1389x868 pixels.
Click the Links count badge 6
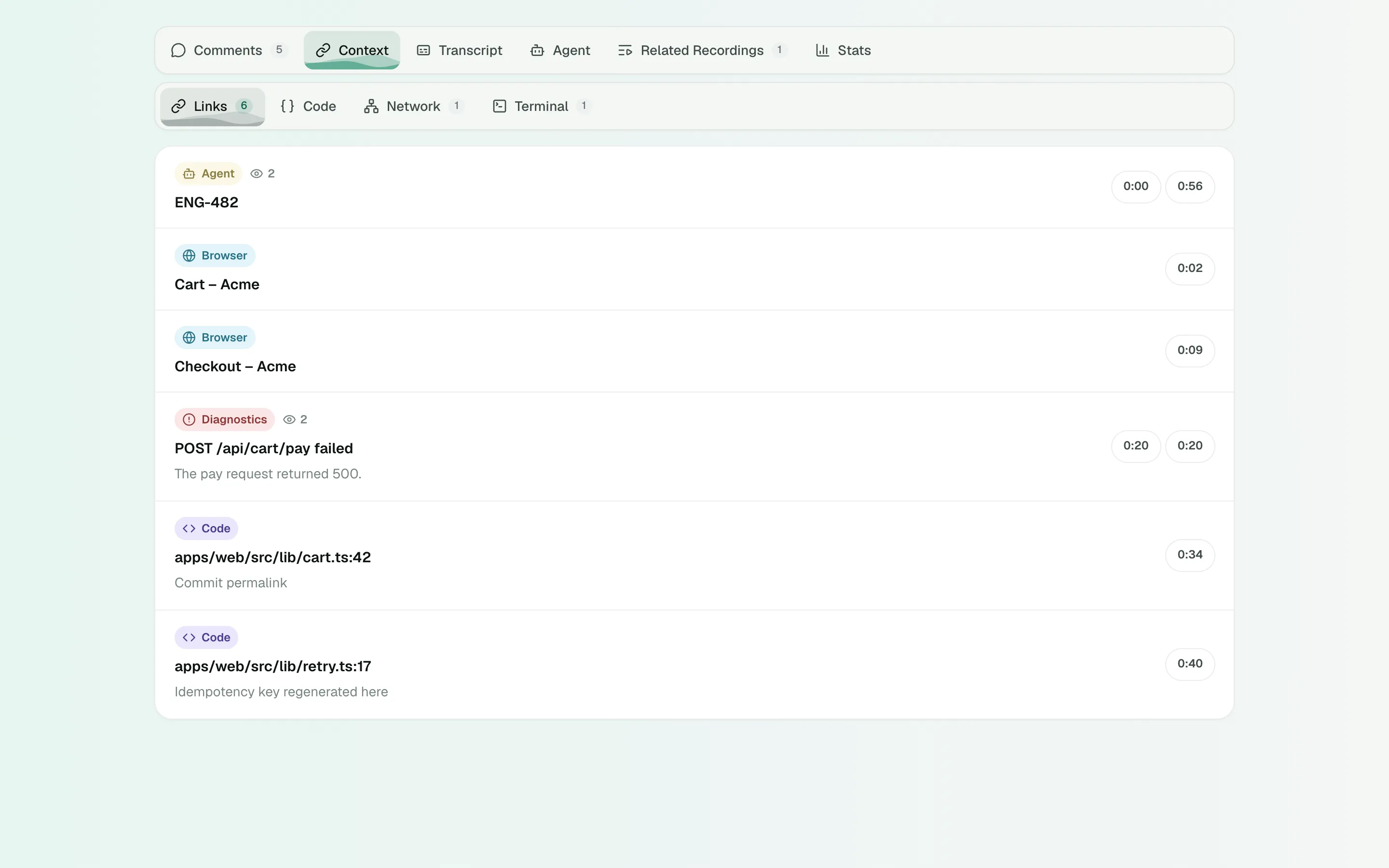244,106
